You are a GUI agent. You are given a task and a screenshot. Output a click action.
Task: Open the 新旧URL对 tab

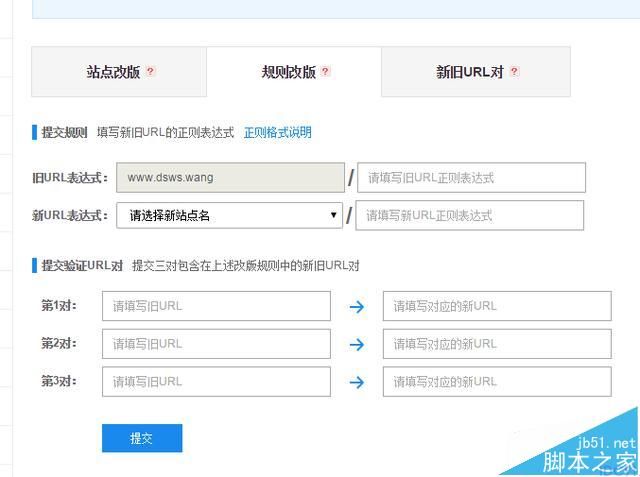click(476, 72)
